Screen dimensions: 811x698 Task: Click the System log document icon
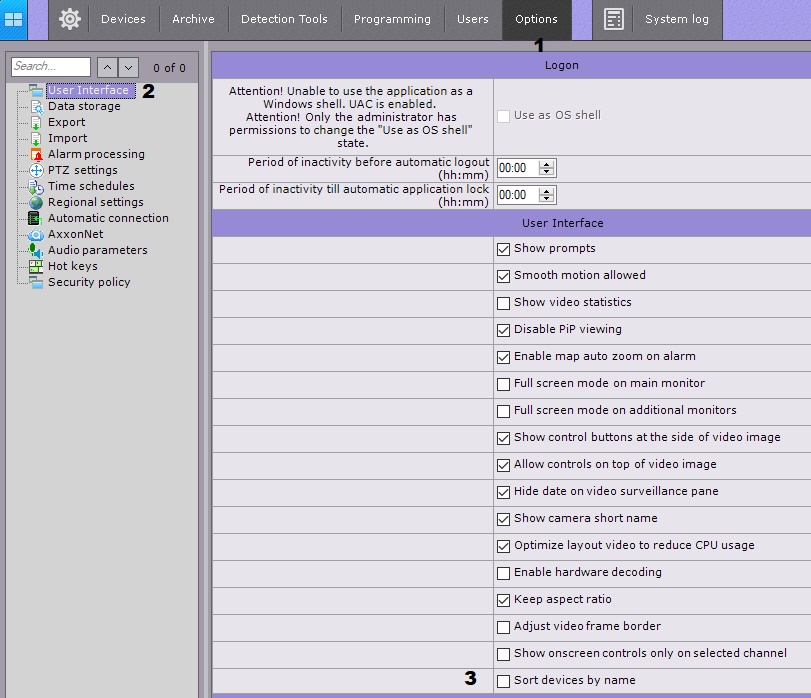pos(614,19)
